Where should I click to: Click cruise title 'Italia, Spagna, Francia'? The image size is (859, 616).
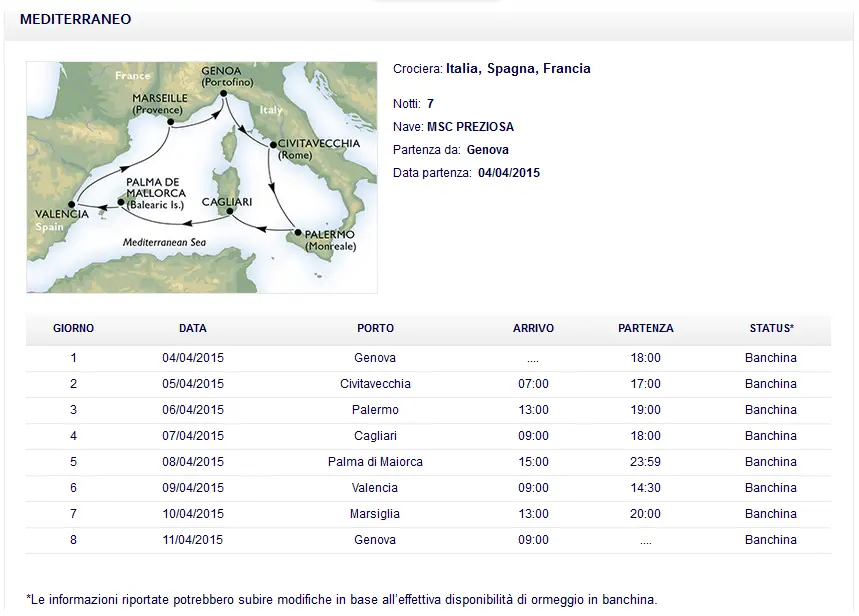518,69
